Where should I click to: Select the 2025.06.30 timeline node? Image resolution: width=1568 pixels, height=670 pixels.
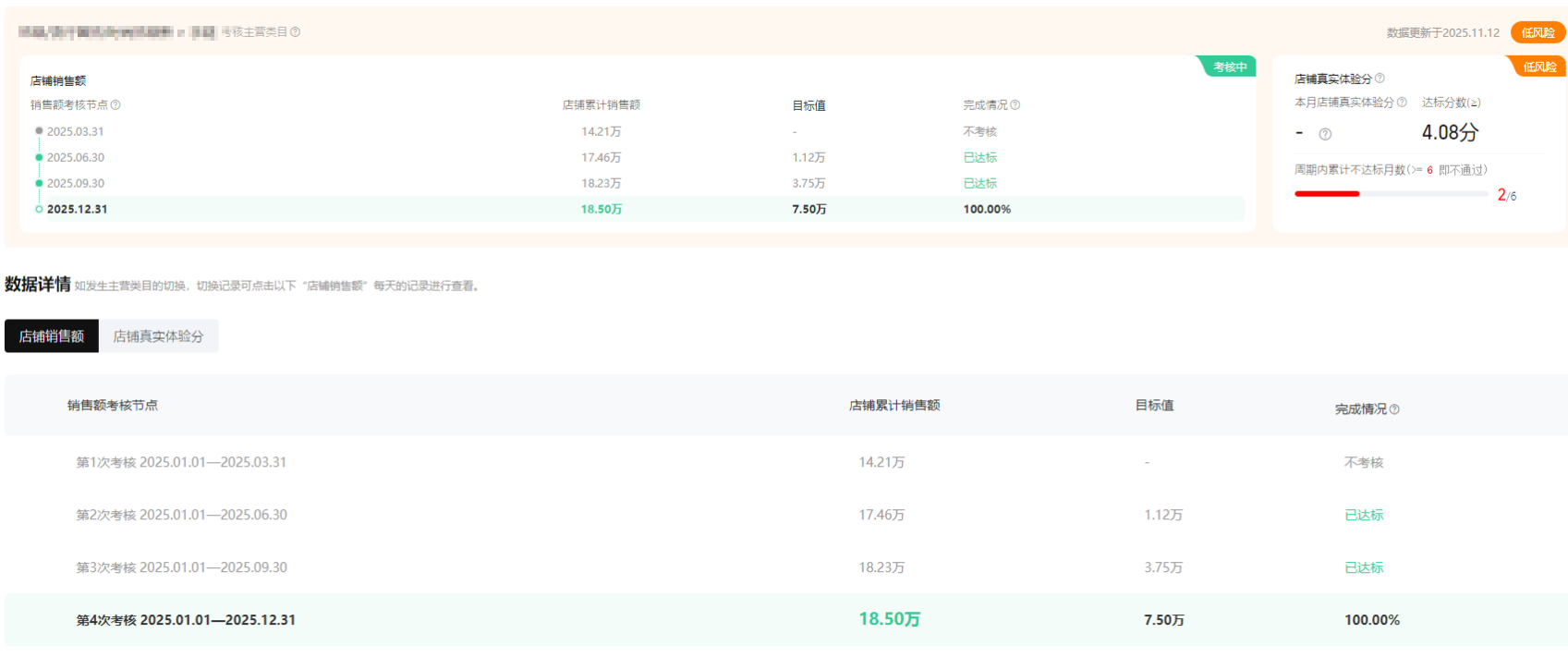[75, 157]
